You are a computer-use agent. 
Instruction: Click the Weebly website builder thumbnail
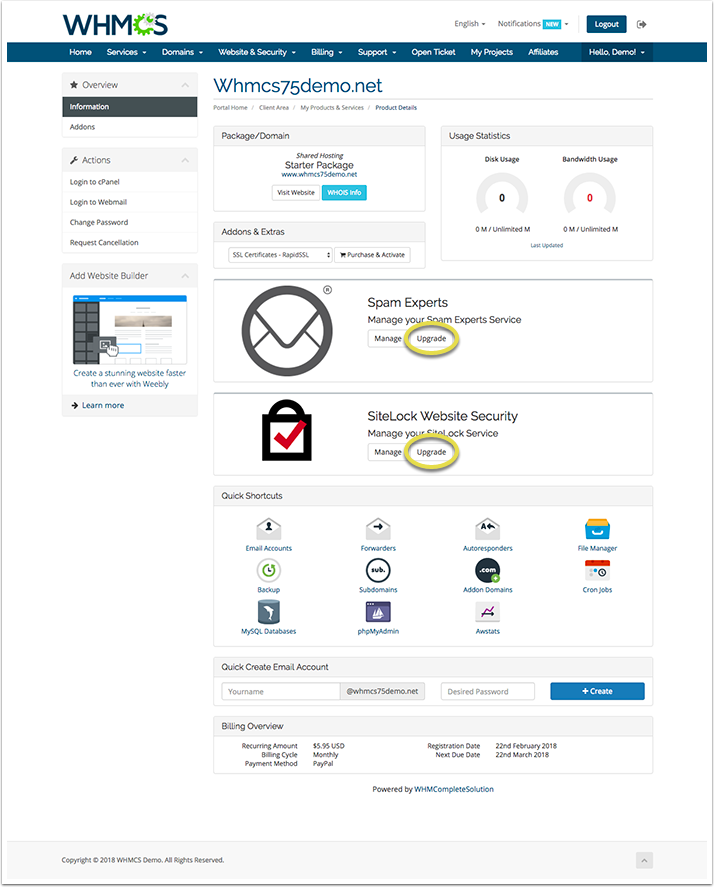click(x=130, y=330)
